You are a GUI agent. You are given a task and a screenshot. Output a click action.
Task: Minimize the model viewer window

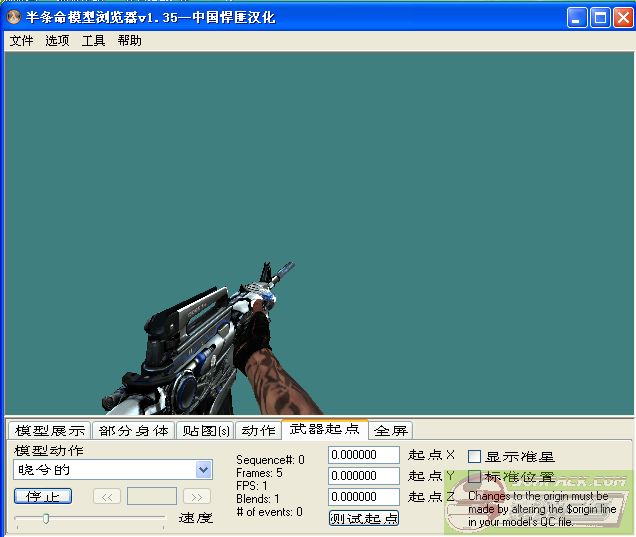click(x=577, y=17)
